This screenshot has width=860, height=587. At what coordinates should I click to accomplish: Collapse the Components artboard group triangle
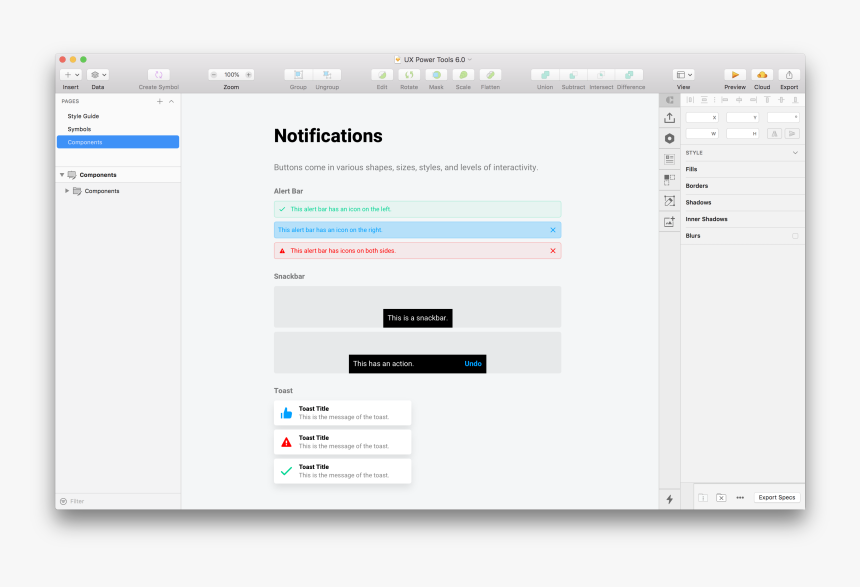[62, 175]
